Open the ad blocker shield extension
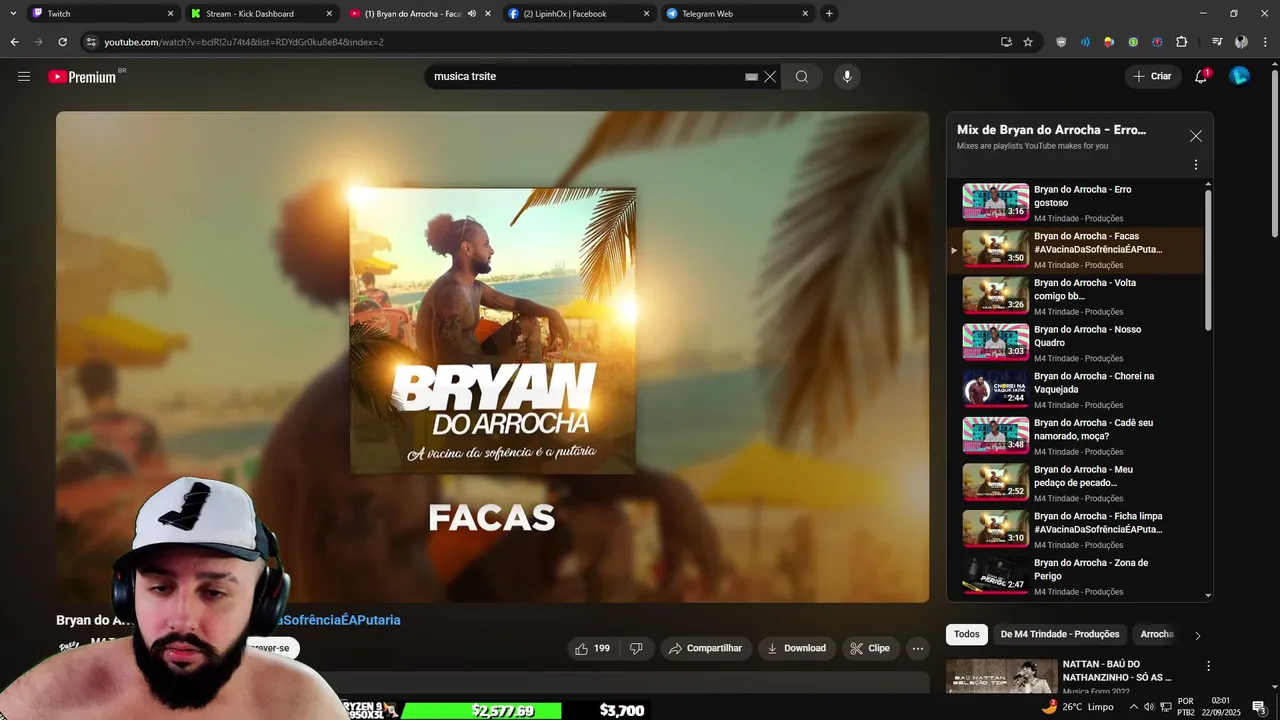Viewport: 1280px width, 720px height. pyautogui.click(x=1061, y=42)
